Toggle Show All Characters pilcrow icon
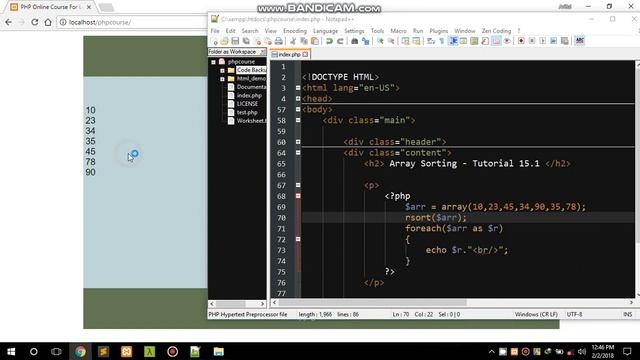Viewport: 640px width, 360px height. pyautogui.click(x=442, y=41)
